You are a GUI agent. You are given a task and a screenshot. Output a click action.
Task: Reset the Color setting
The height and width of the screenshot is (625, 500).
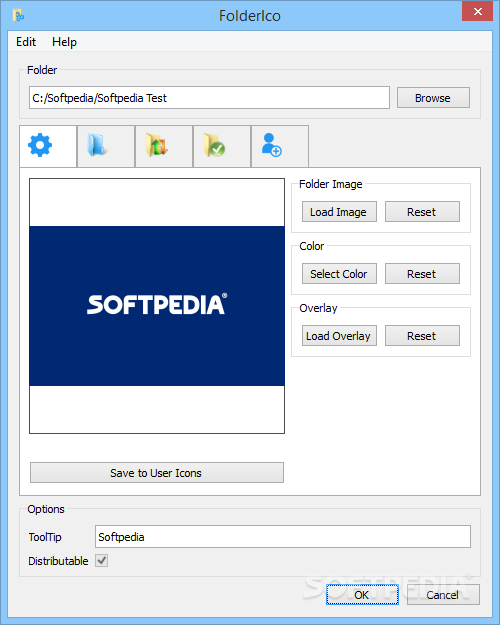click(x=422, y=274)
